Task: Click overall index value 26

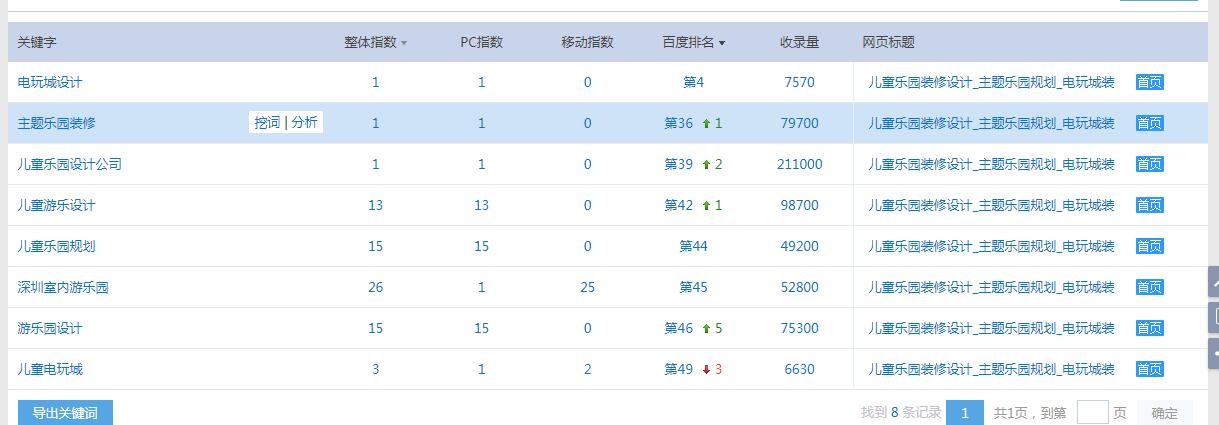Action: 375,287
